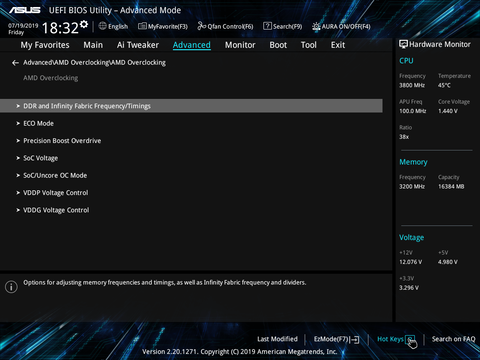Click the 38x ratio value
The height and width of the screenshot is (360, 480).
click(x=404, y=137)
